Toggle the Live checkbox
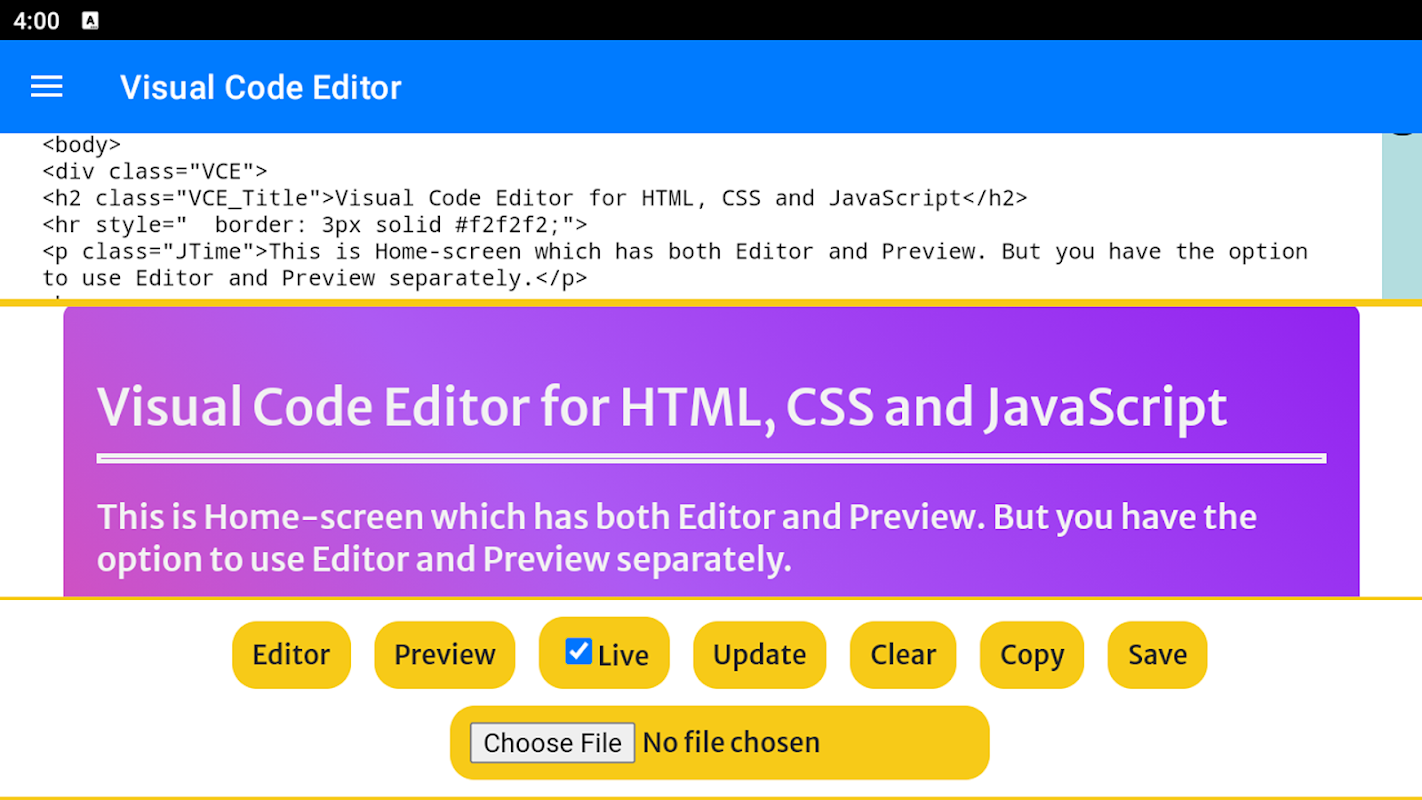The height and width of the screenshot is (800, 1422). (578, 652)
